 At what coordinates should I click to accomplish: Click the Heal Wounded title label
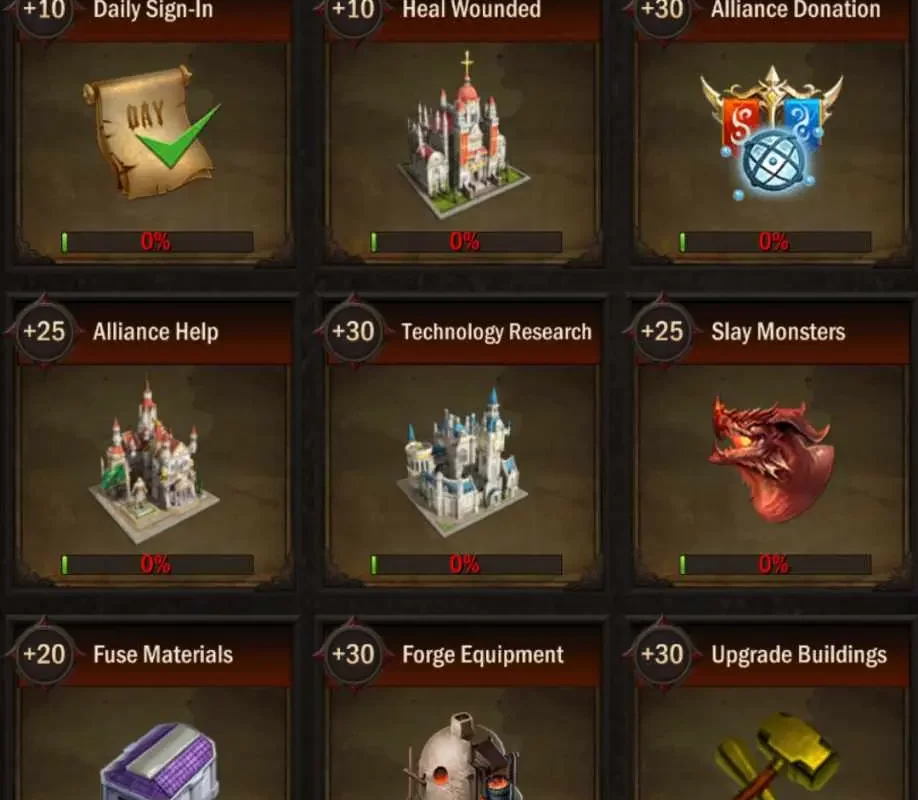pos(472,9)
